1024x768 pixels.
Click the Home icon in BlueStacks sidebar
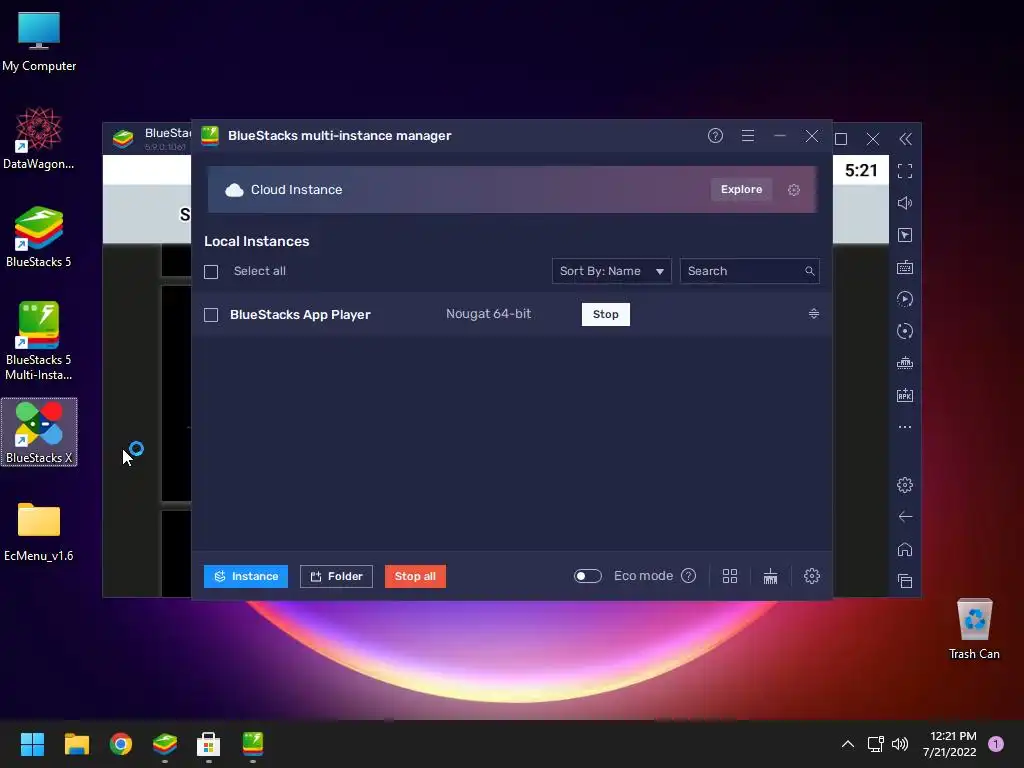(x=905, y=549)
